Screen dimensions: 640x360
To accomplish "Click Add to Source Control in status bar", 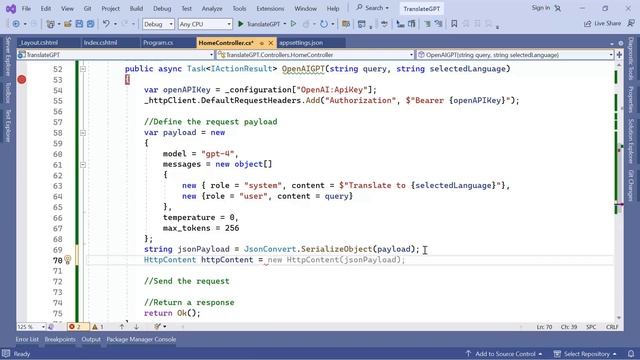I will pos(504,354).
